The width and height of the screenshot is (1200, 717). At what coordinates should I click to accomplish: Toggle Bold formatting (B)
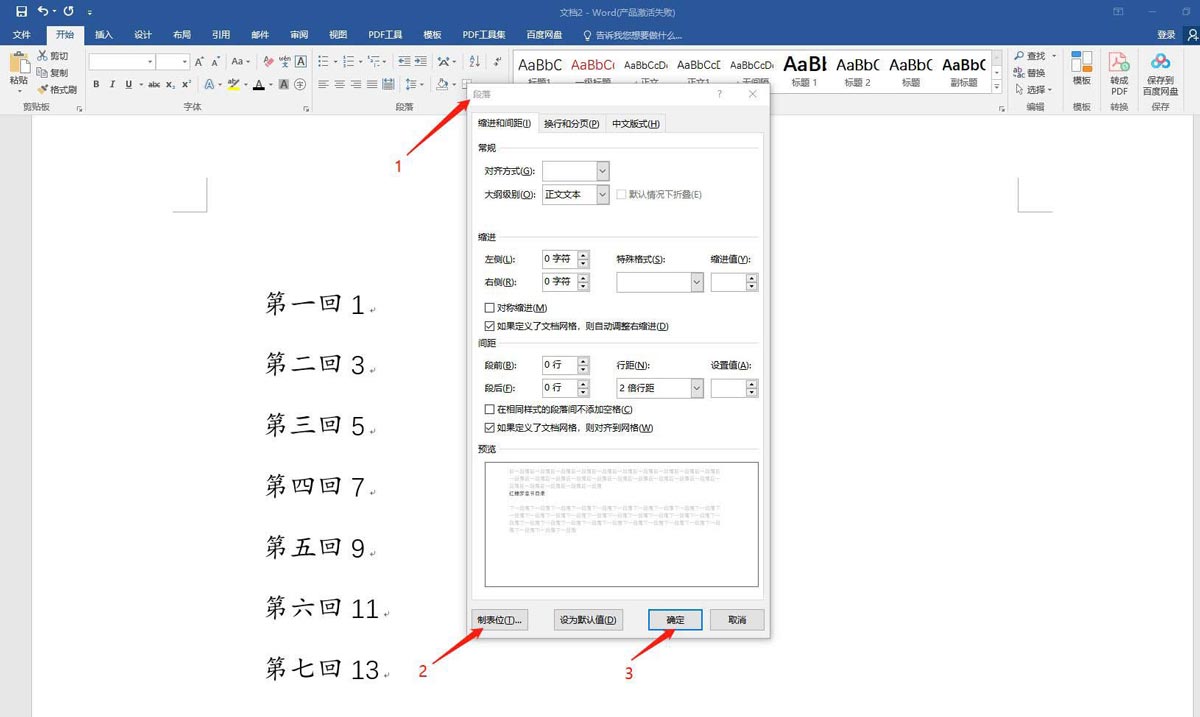(x=97, y=85)
